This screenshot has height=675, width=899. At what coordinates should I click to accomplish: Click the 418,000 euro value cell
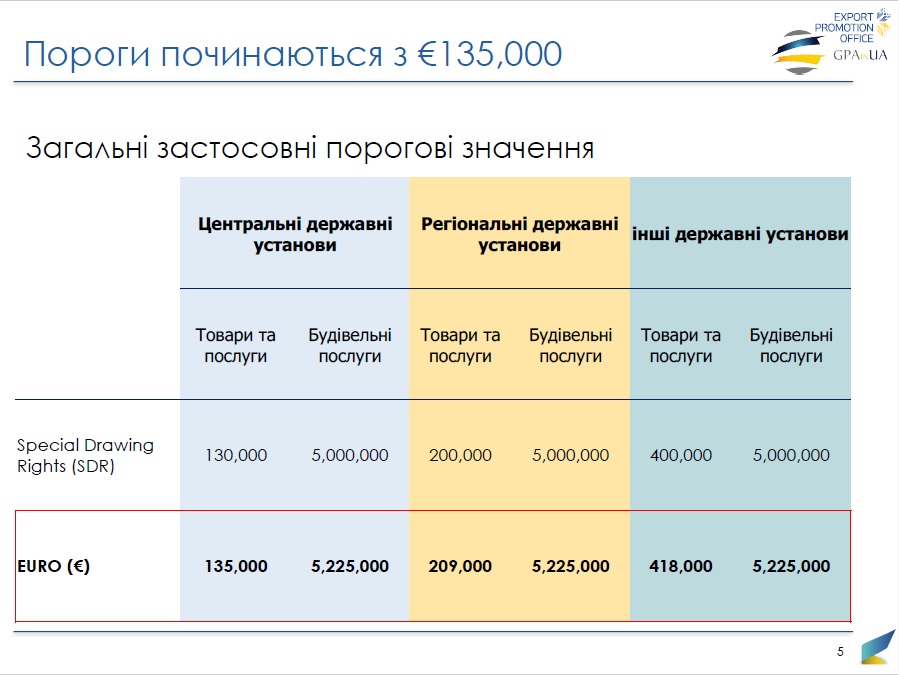[x=681, y=566]
